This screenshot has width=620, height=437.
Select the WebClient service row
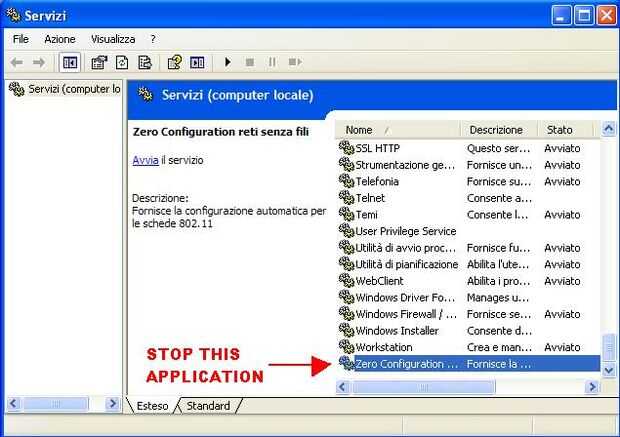[468, 281]
